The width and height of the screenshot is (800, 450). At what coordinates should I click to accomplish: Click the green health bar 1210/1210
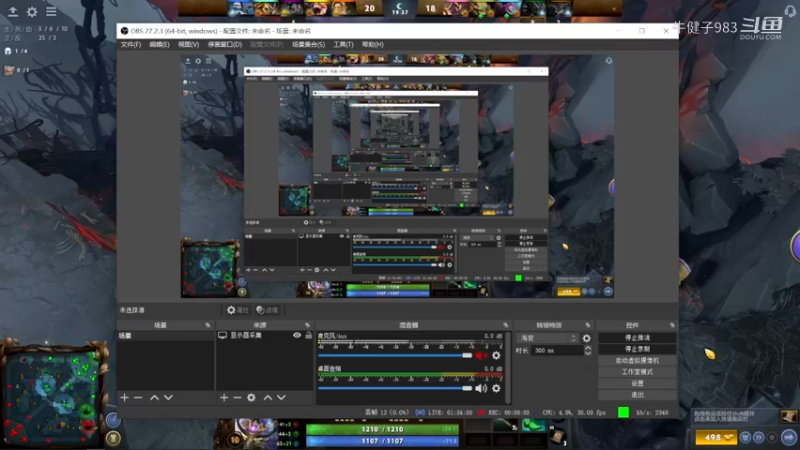coord(382,430)
